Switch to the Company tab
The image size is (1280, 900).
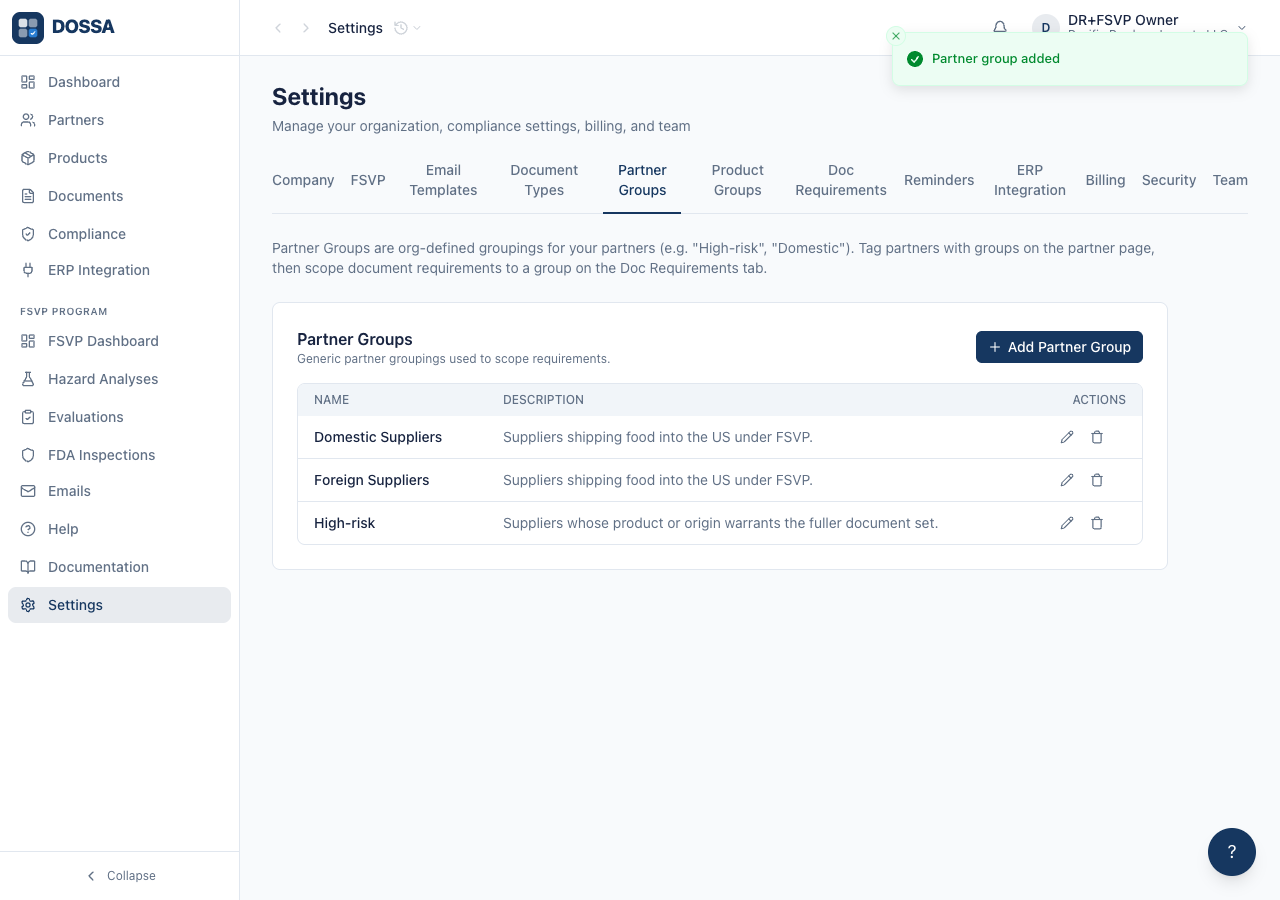pos(303,180)
